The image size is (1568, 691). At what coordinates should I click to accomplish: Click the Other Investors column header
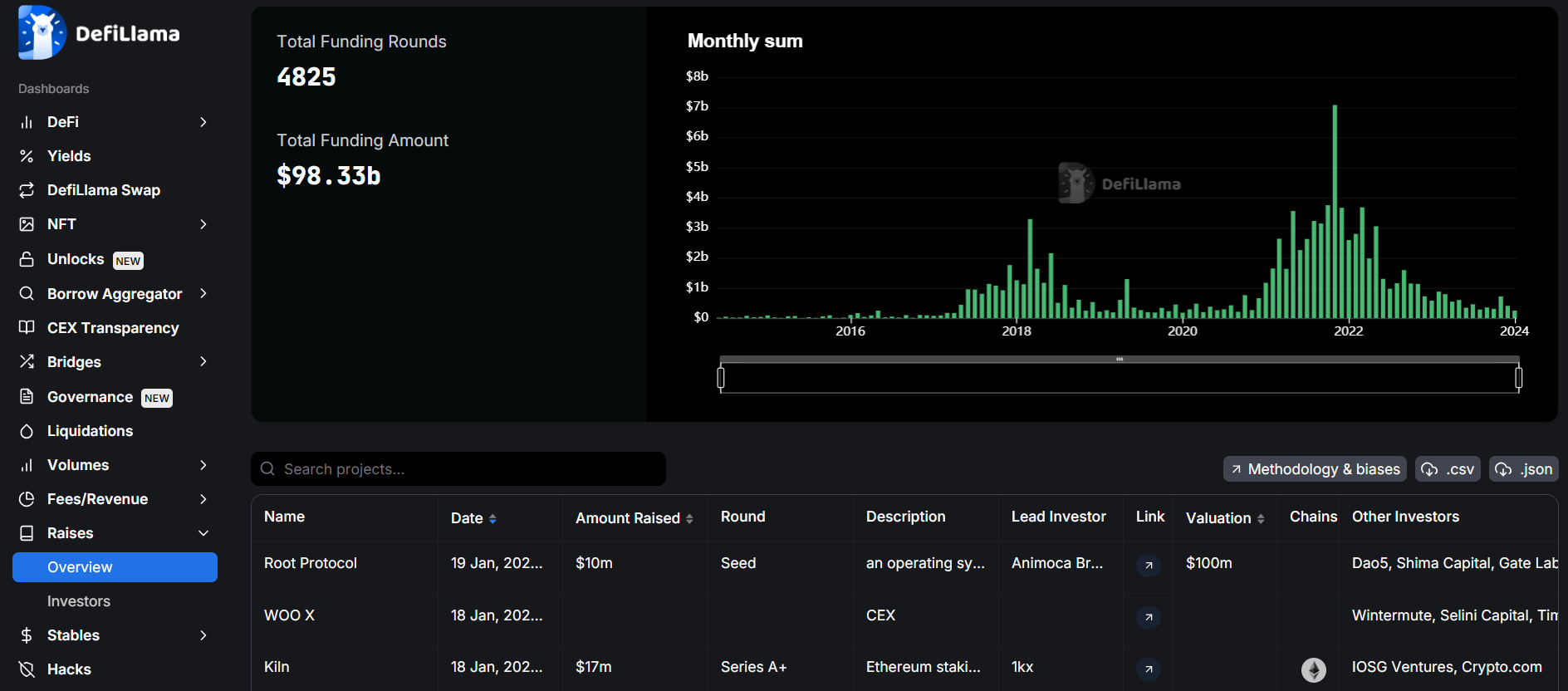1406,517
